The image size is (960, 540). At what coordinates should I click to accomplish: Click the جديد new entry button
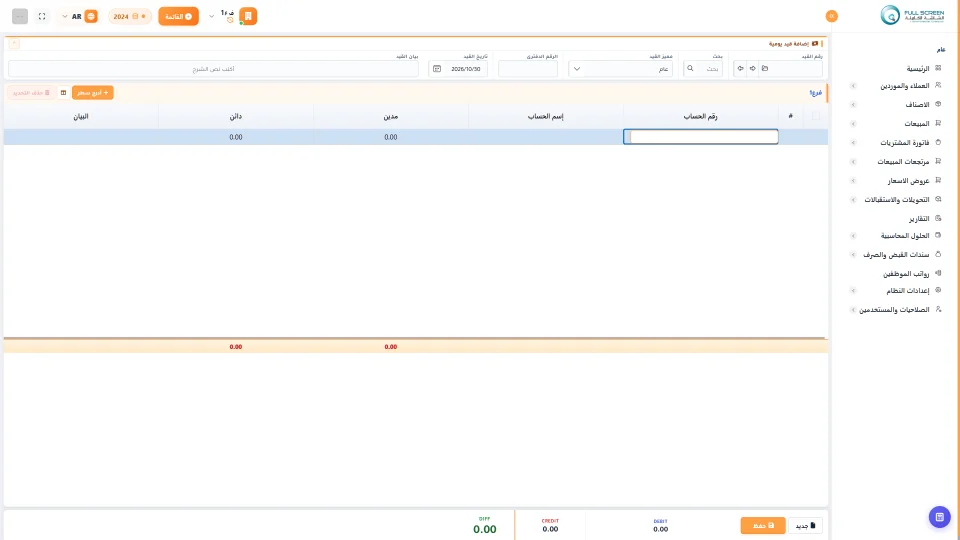click(x=805, y=525)
